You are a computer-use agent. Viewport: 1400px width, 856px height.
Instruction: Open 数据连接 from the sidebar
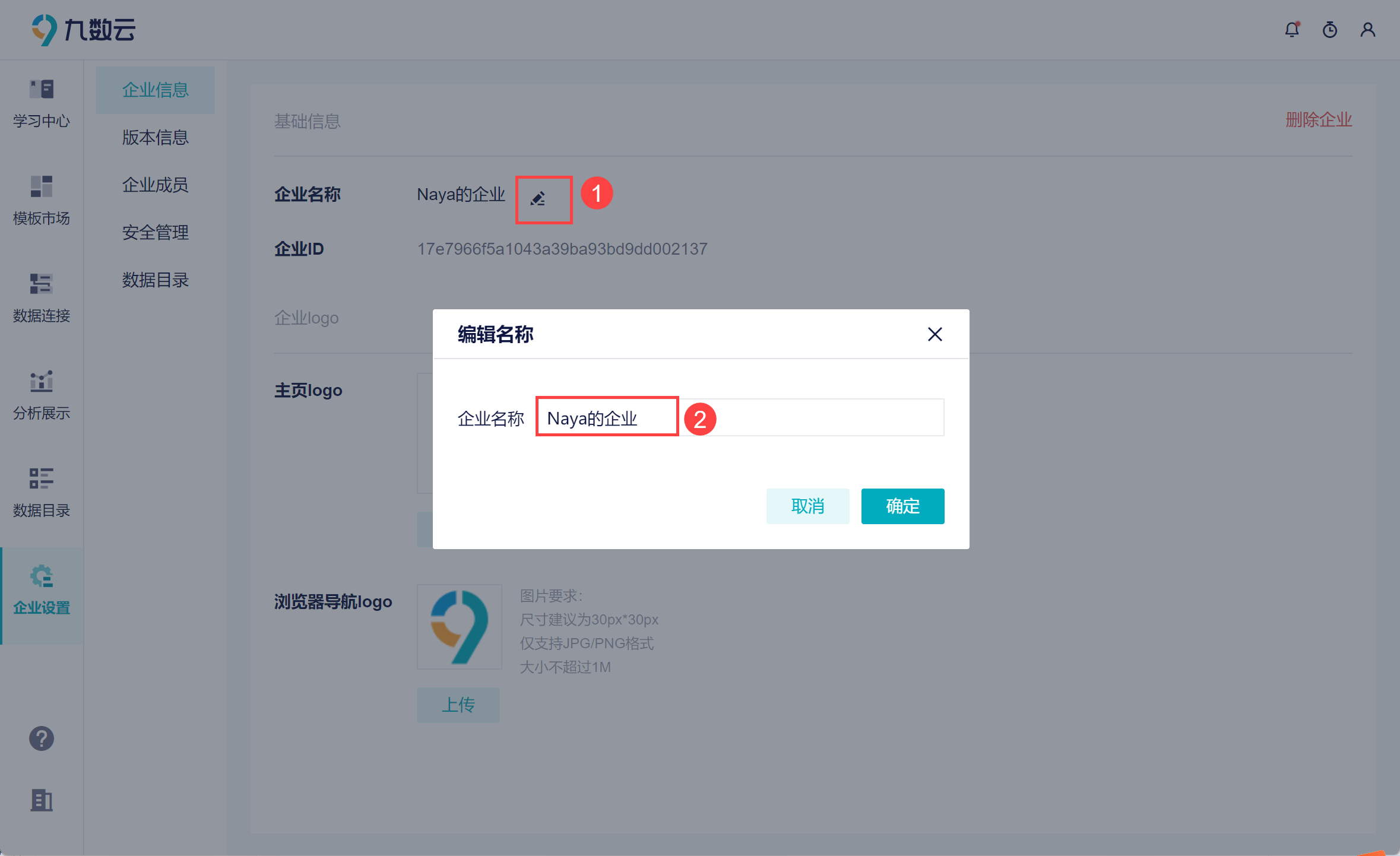coord(42,298)
